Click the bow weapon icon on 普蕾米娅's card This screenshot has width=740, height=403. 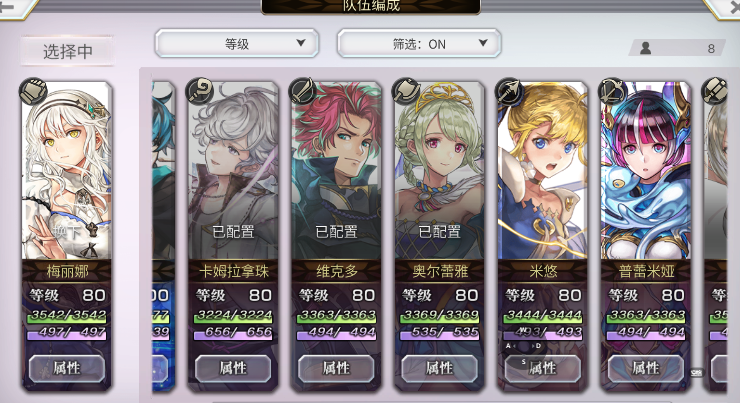[613, 91]
